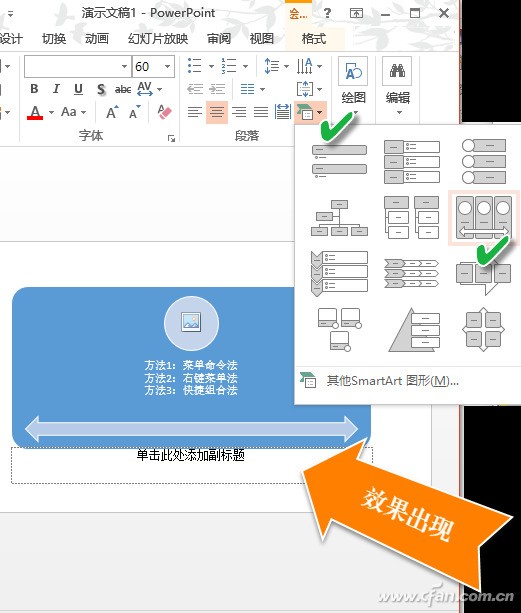The width and height of the screenshot is (521, 613).
Task: Click Customize Quick Access Toolbar arrow
Action: click(10, 14)
